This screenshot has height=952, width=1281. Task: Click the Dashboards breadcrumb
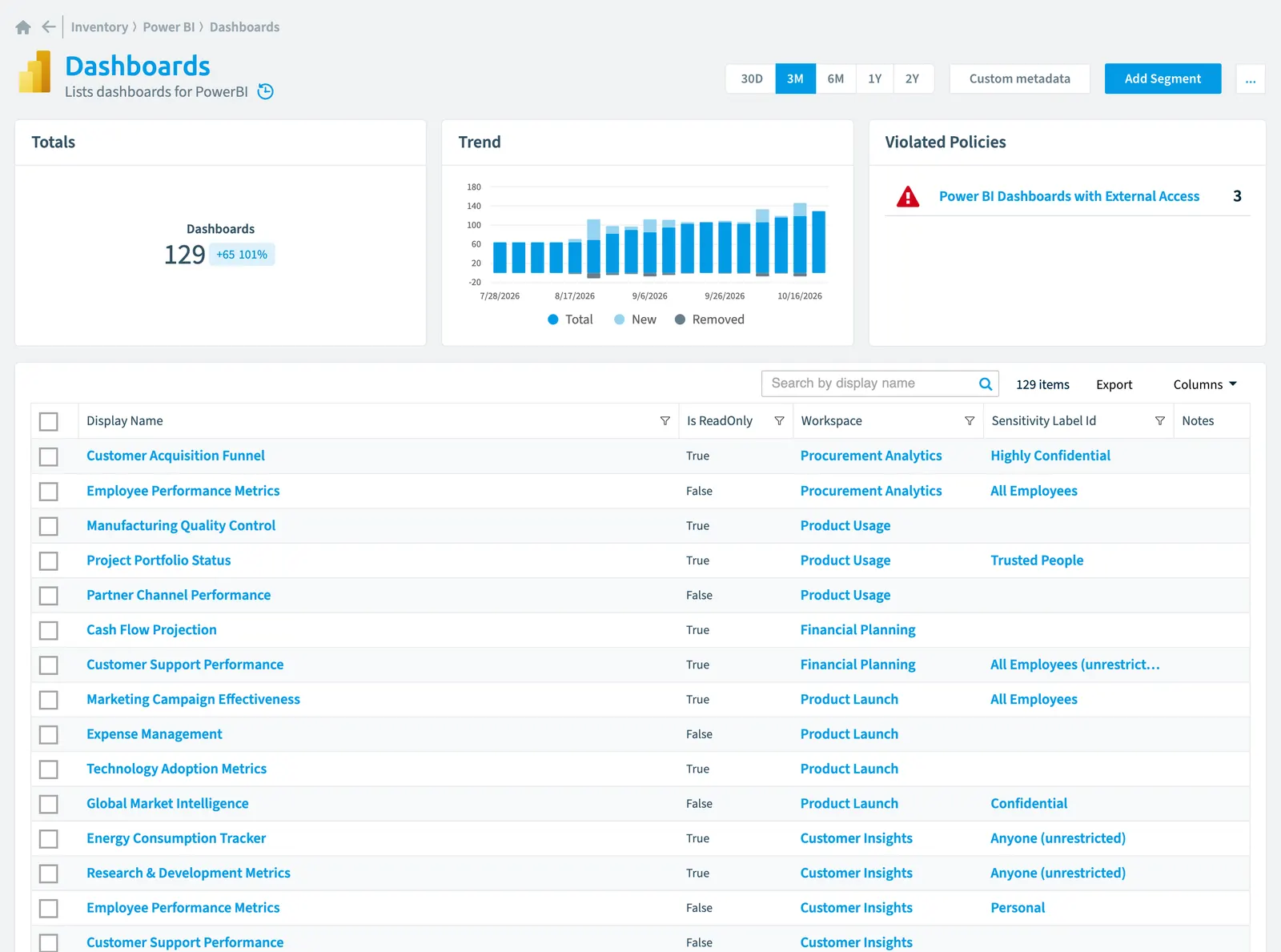point(244,27)
